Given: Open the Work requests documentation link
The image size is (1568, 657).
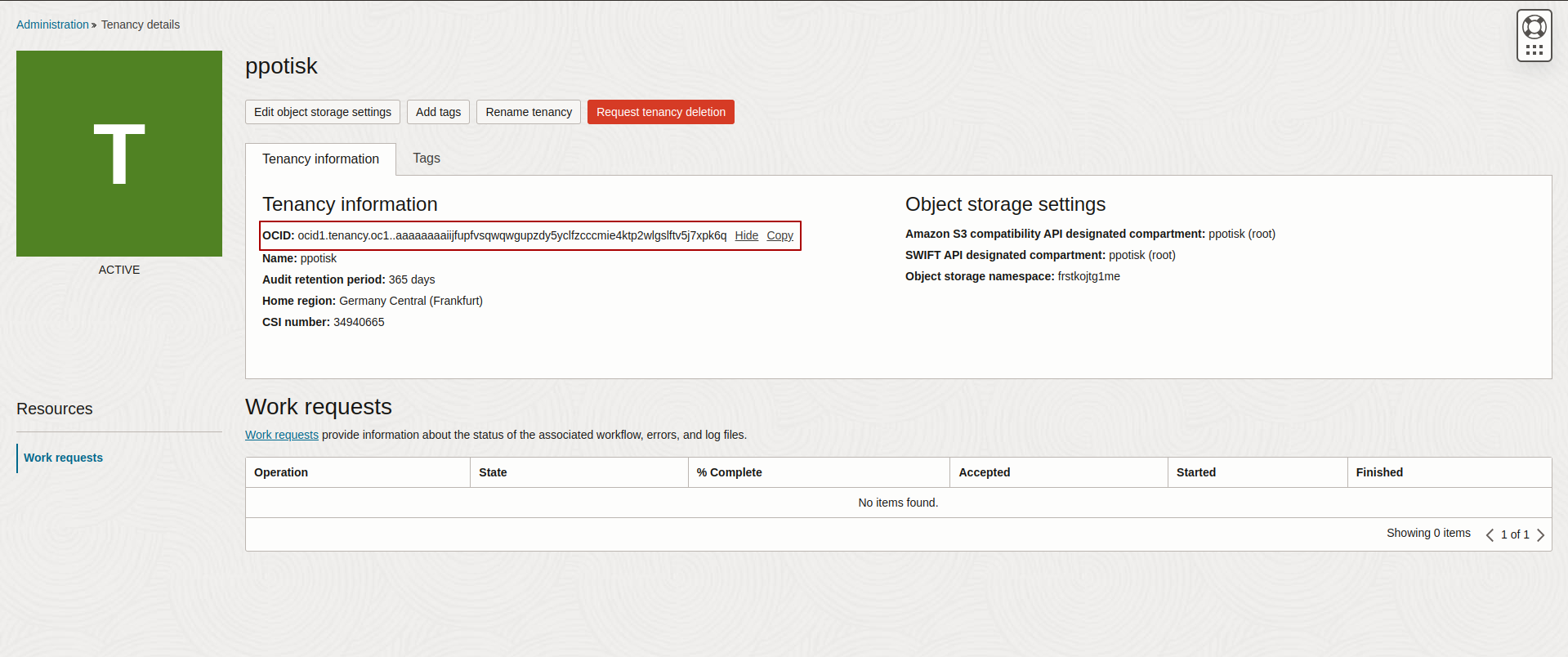Looking at the screenshot, I should (x=282, y=435).
